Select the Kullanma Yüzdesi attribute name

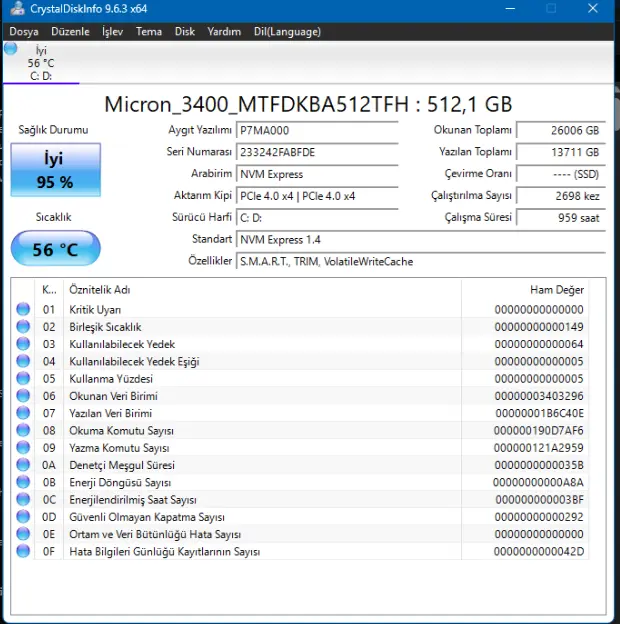coord(111,379)
